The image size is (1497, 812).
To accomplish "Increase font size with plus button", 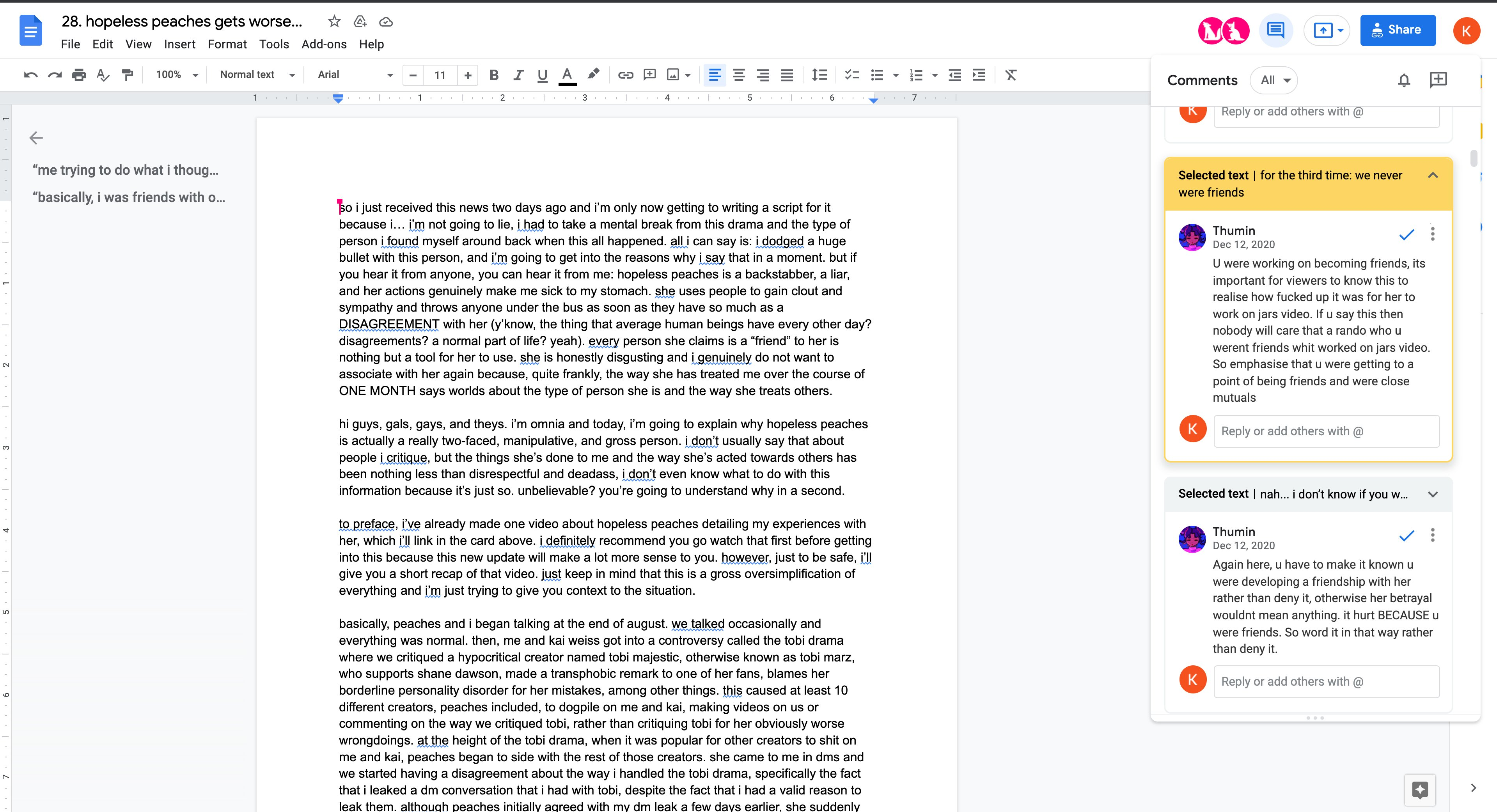I will click(x=467, y=75).
